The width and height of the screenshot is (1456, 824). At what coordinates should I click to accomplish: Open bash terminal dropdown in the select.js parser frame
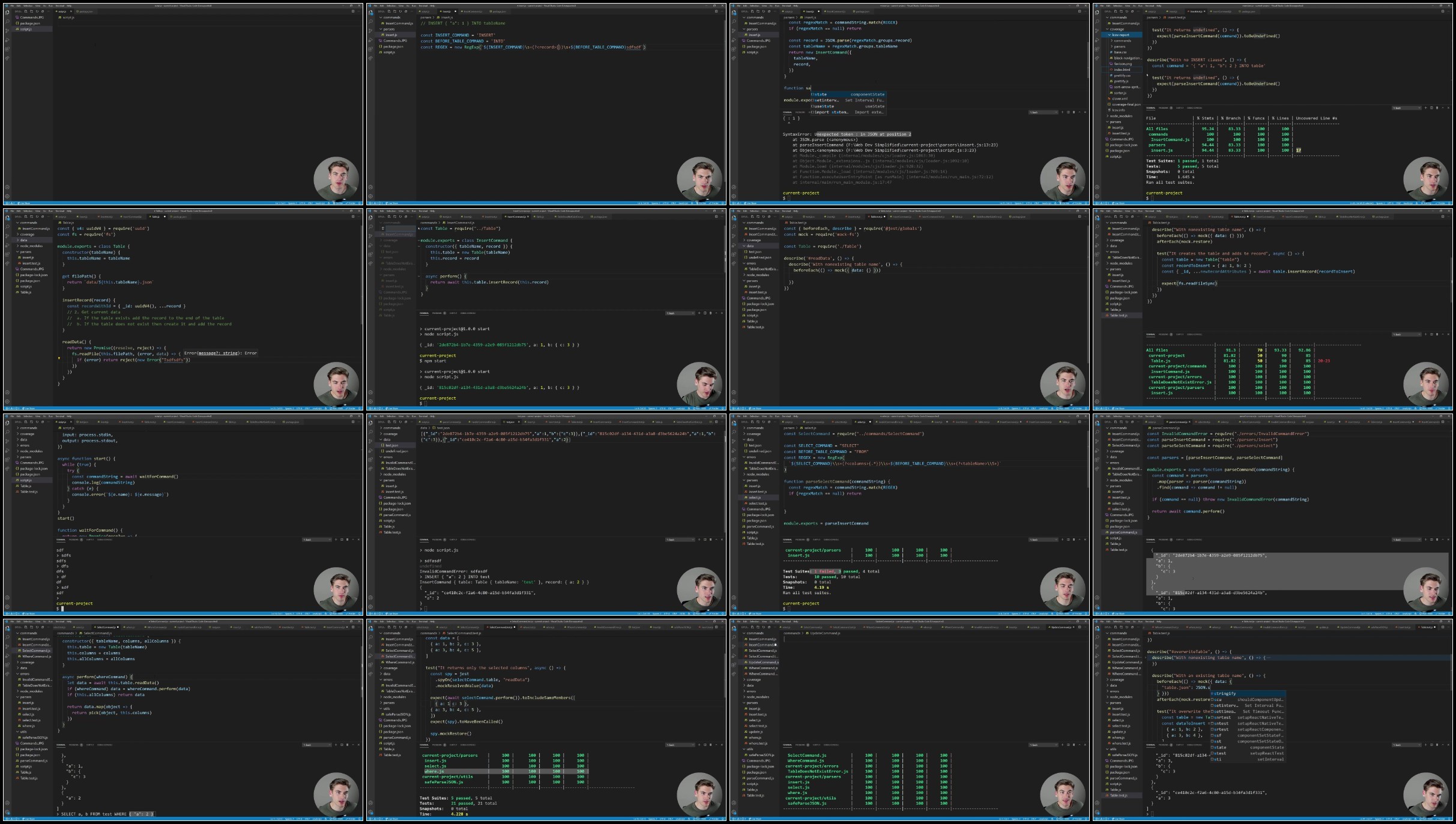coord(1044,540)
